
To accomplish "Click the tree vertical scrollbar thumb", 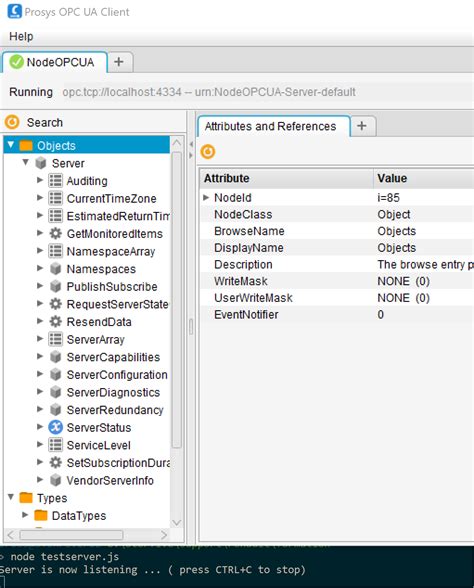I will pyautogui.click(x=177, y=299).
